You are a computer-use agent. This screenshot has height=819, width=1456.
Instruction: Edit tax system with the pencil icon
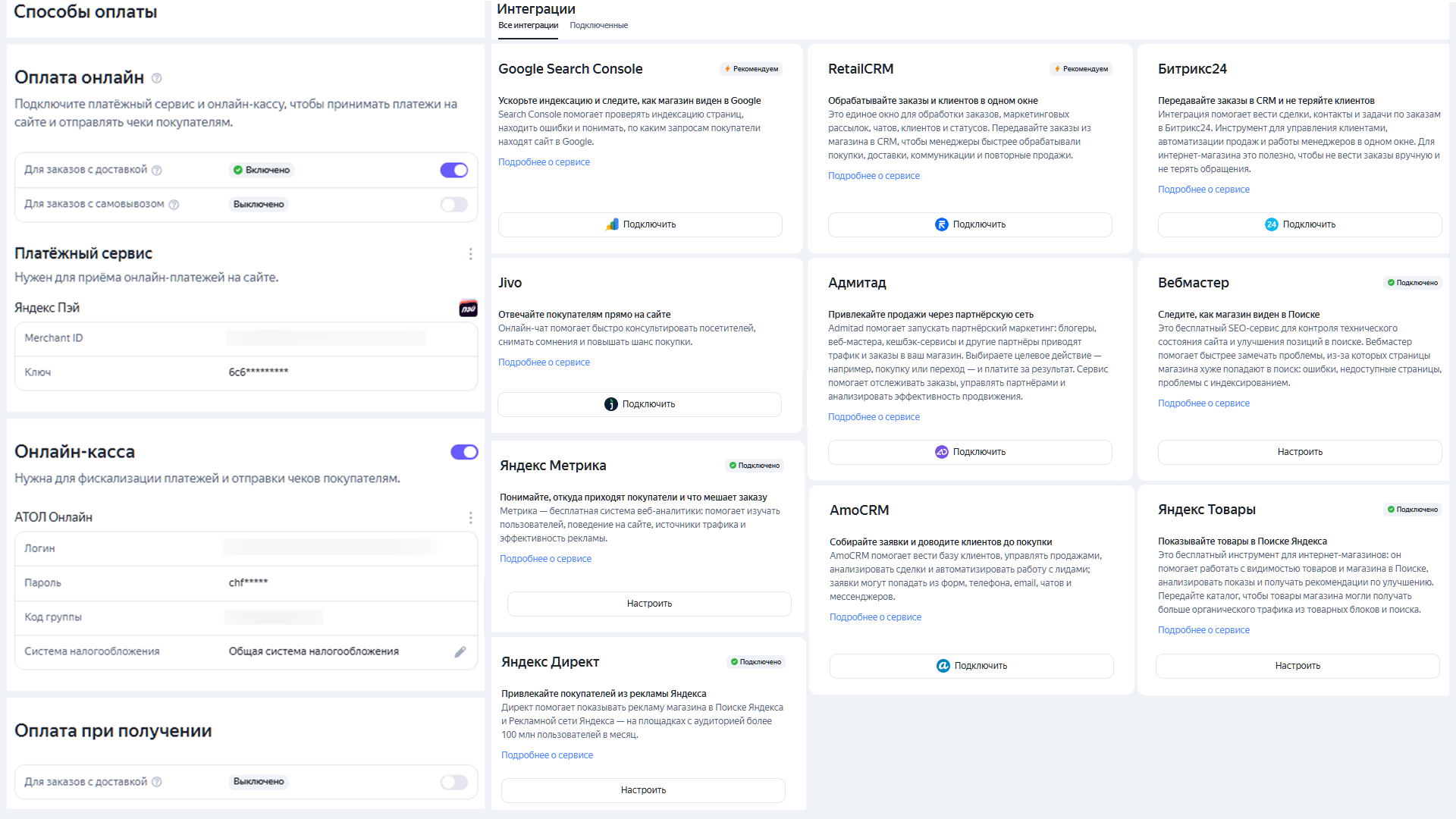[x=460, y=652]
